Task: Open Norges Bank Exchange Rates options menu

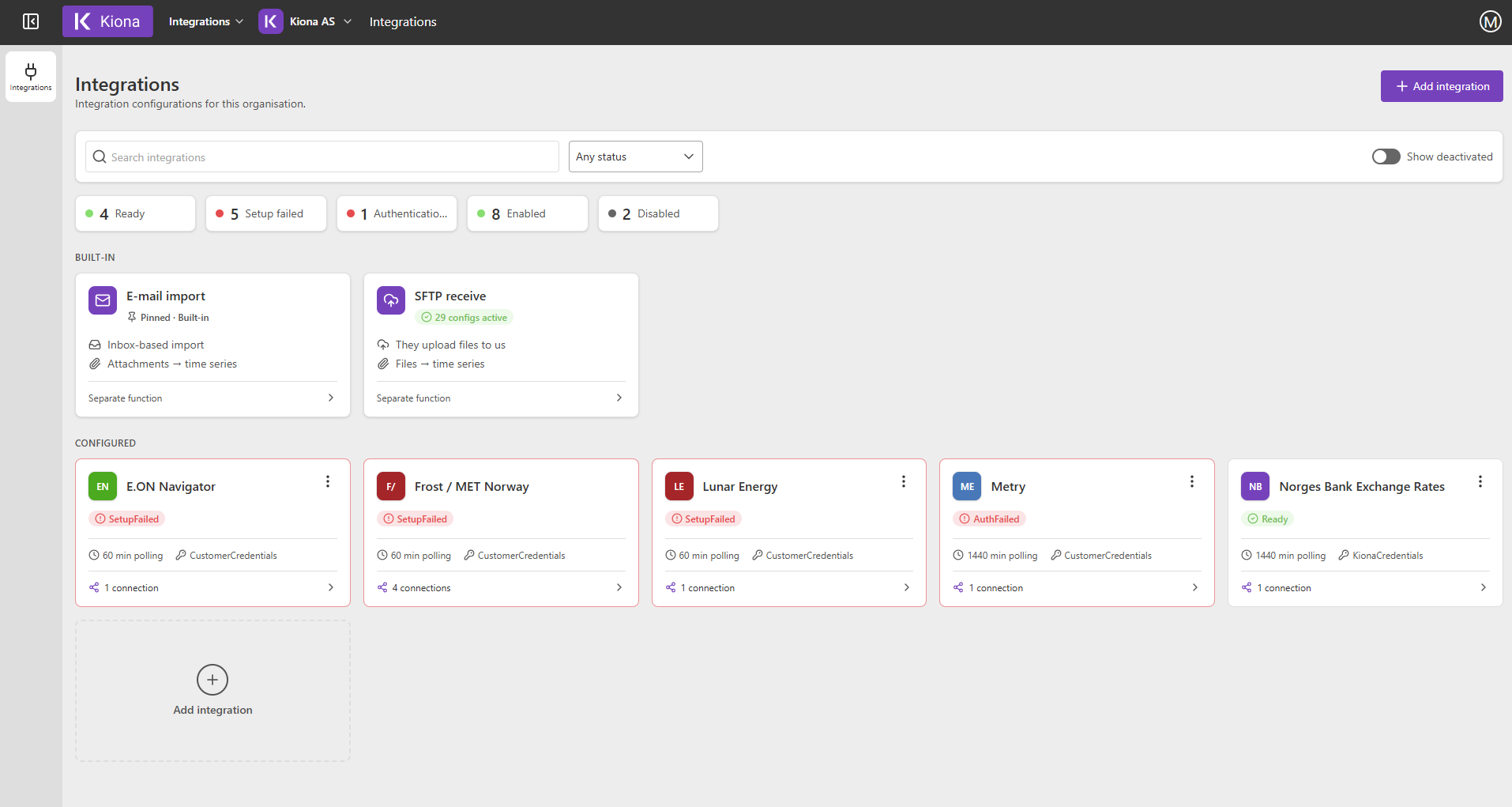Action: click(x=1480, y=481)
